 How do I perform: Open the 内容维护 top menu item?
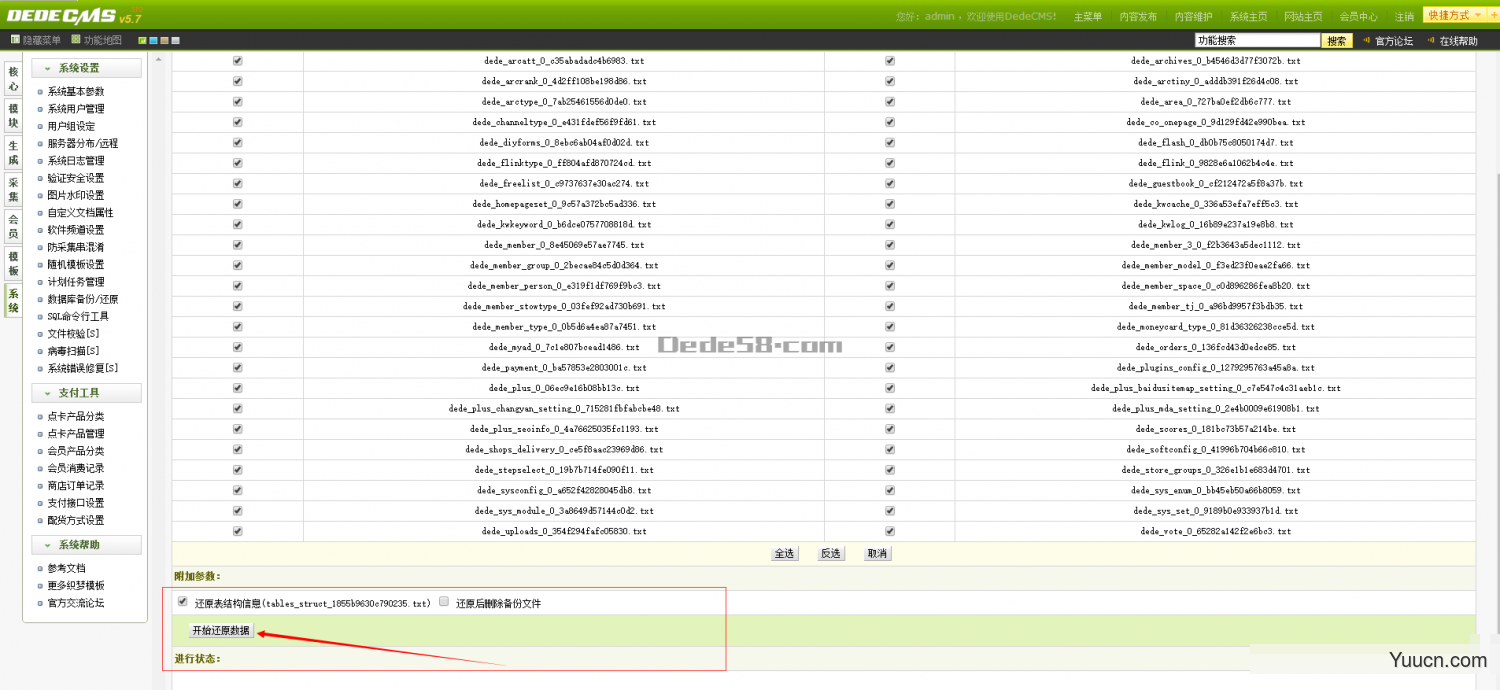(x=1193, y=16)
